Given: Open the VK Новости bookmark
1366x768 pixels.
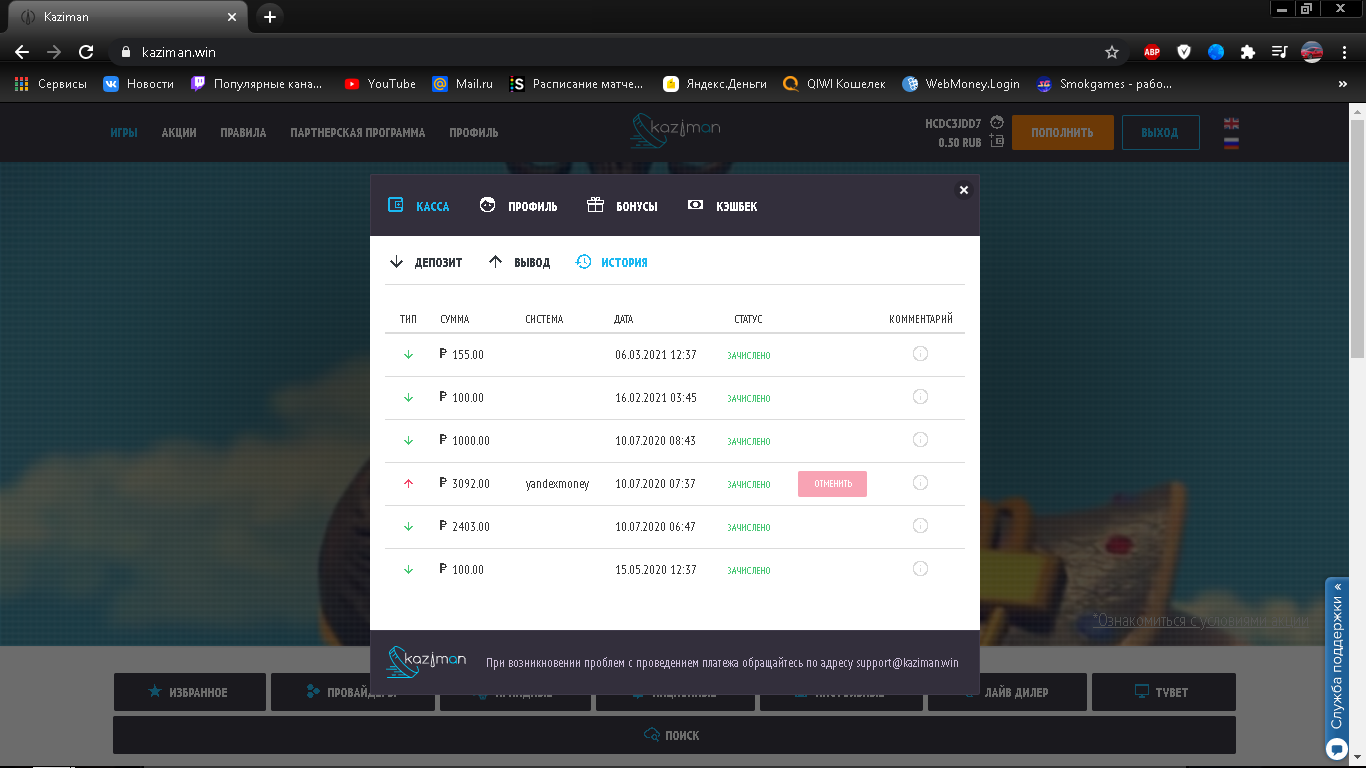Looking at the screenshot, I should coord(139,84).
